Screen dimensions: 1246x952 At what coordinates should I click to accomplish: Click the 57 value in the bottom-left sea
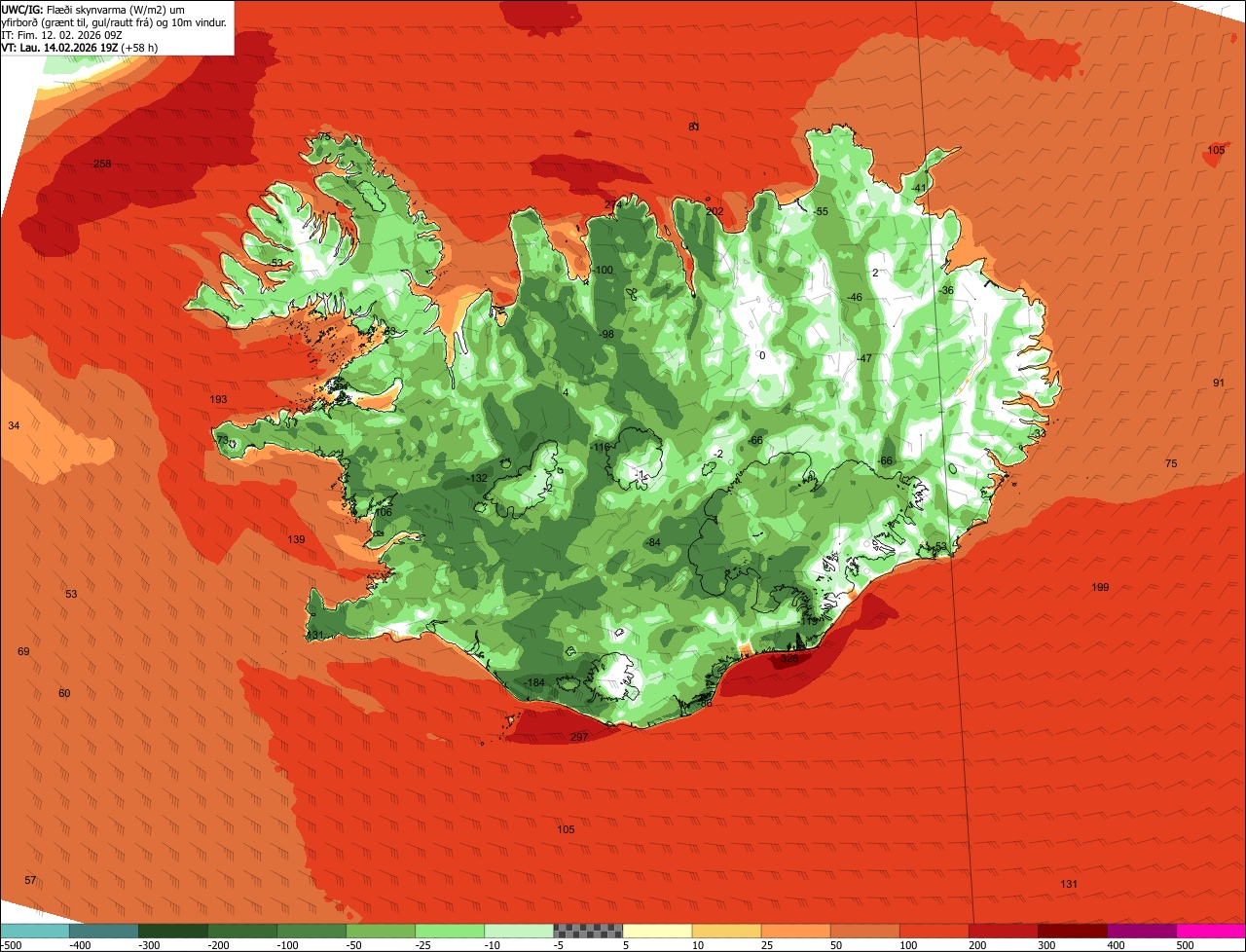(x=30, y=880)
